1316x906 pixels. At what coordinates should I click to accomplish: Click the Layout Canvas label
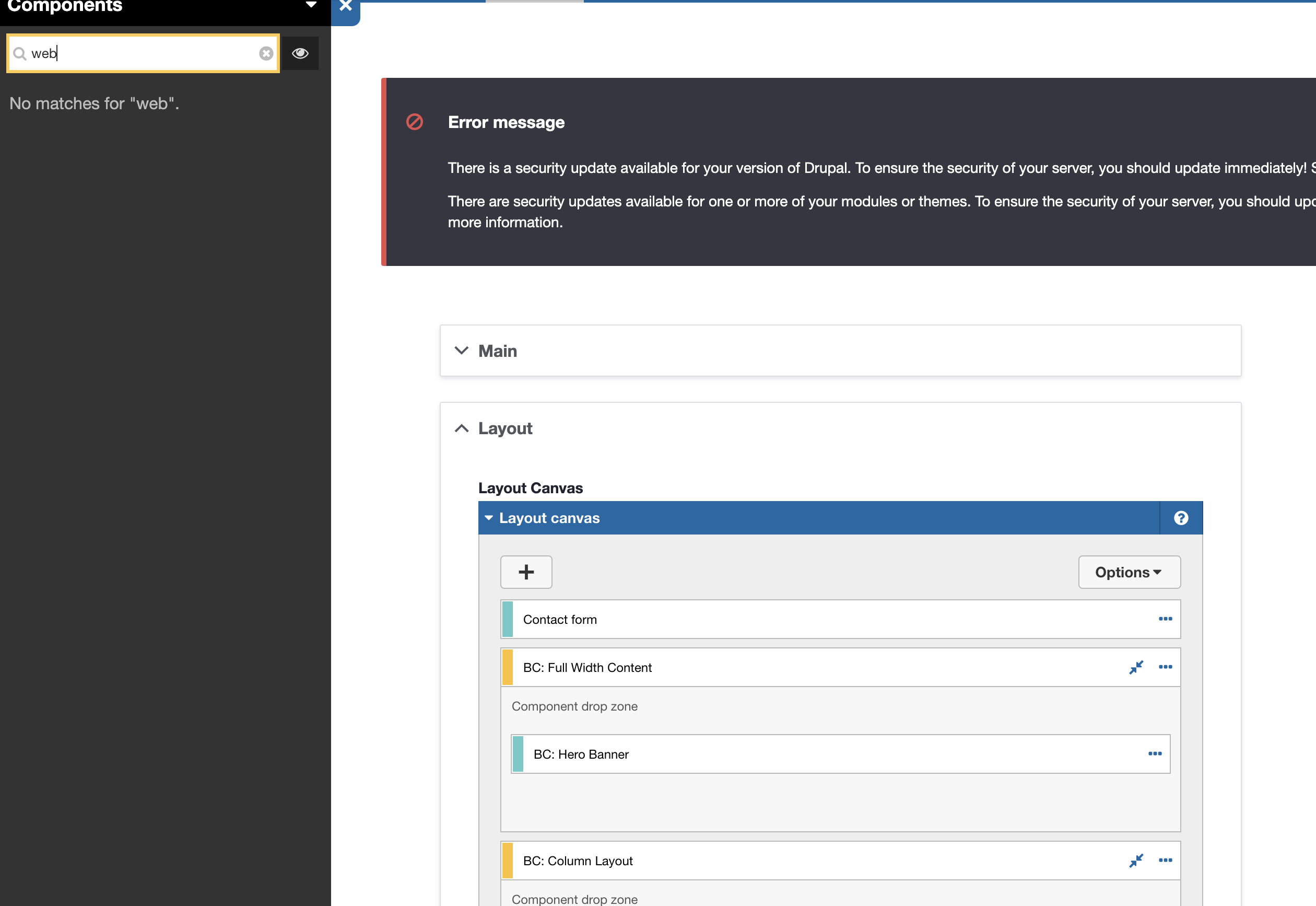tap(531, 487)
